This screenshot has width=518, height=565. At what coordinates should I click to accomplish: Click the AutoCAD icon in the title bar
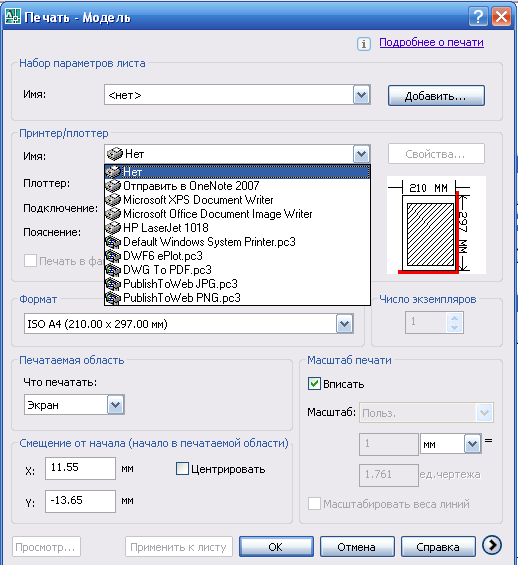pos(12,17)
